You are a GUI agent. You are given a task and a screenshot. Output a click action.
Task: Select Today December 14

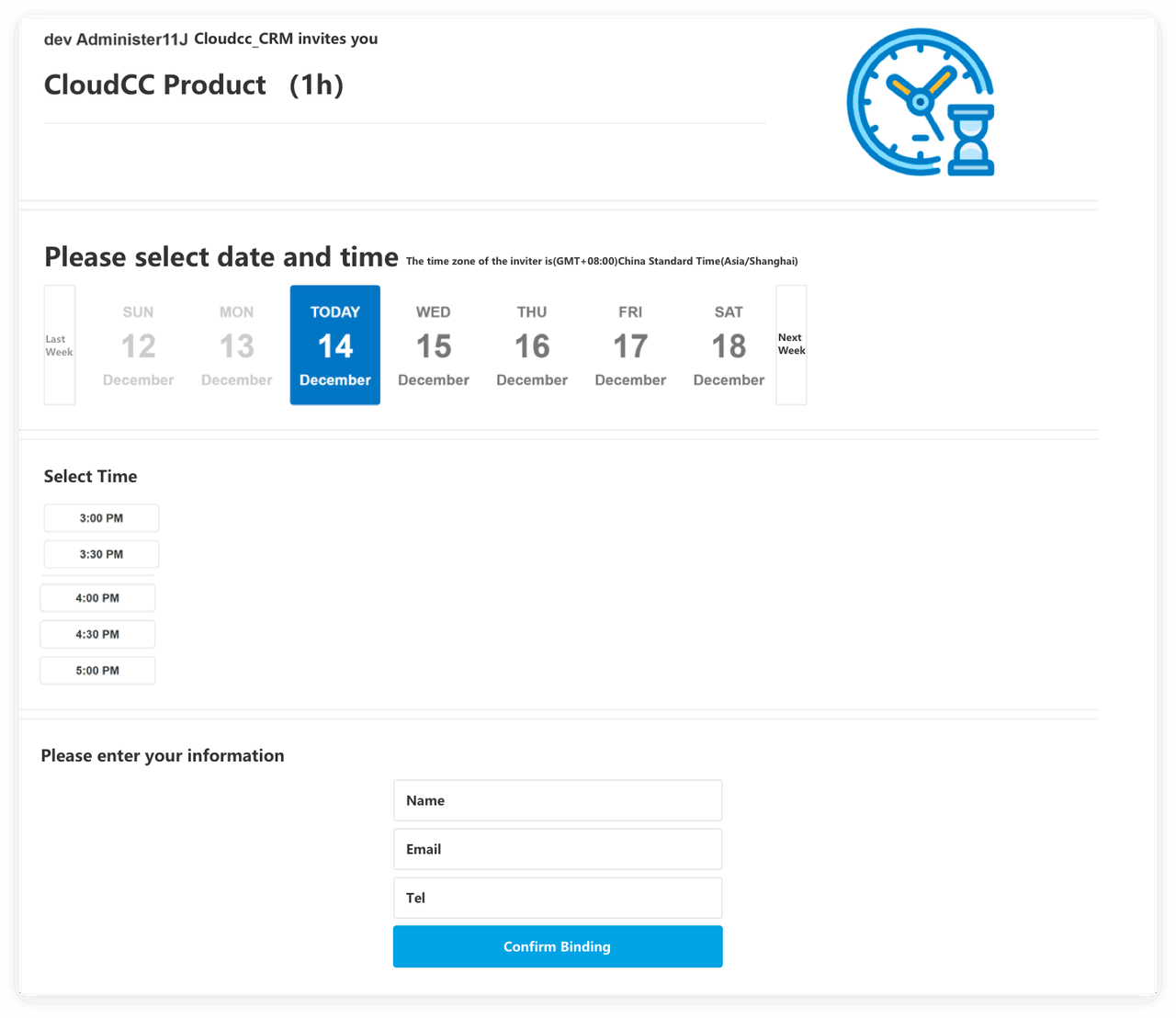pos(335,345)
